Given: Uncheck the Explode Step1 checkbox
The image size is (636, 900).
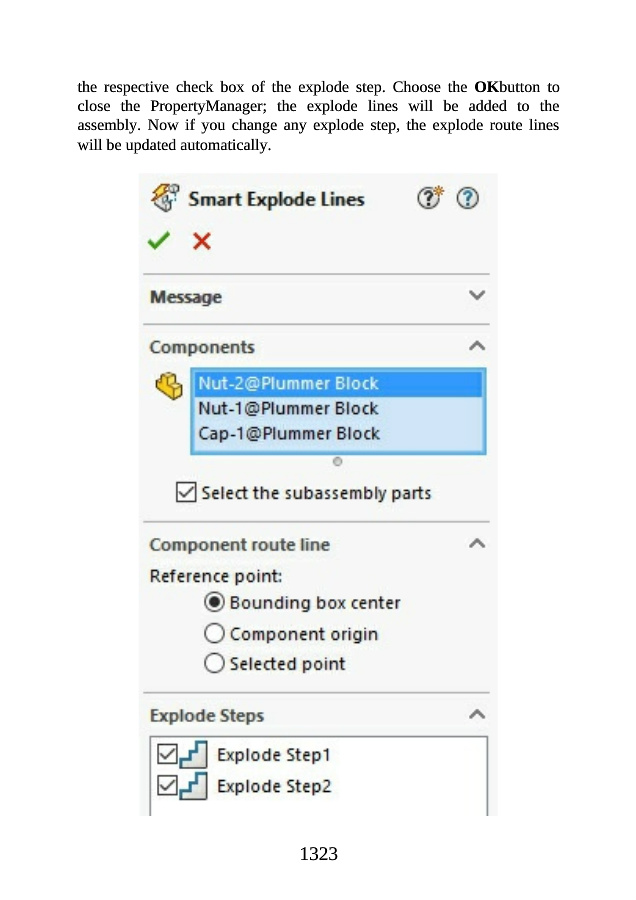Looking at the screenshot, I should [166, 754].
